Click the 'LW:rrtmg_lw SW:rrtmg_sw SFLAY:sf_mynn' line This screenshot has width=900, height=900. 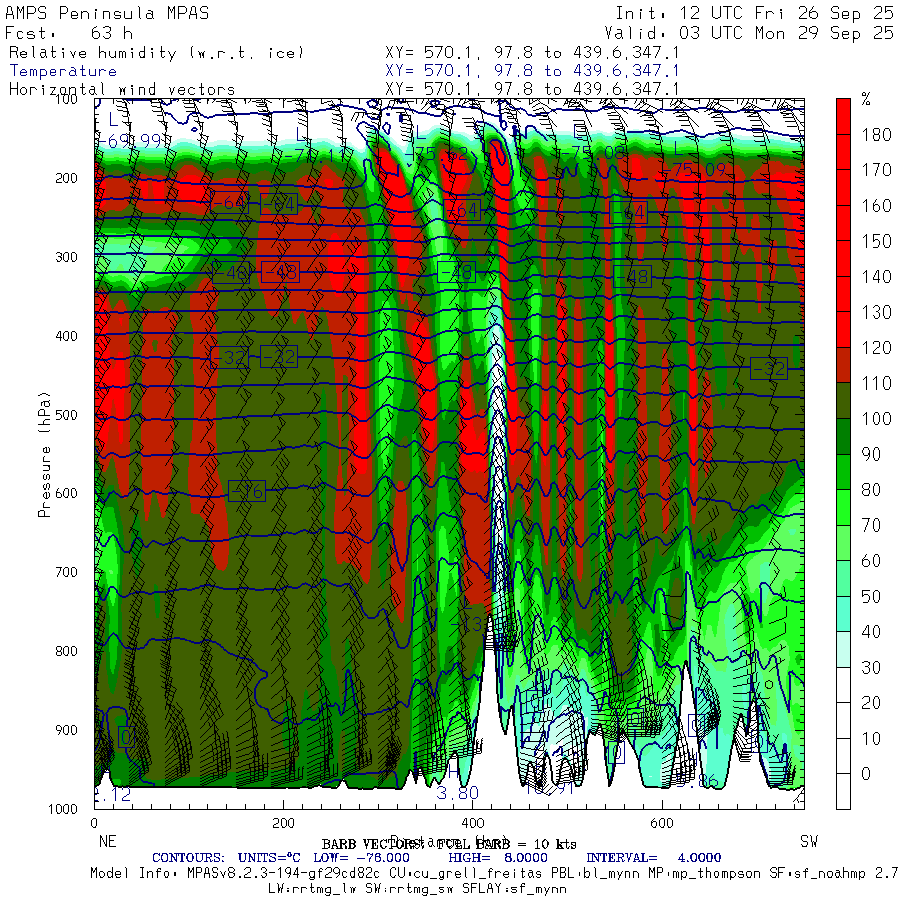(x=417, y=889)
